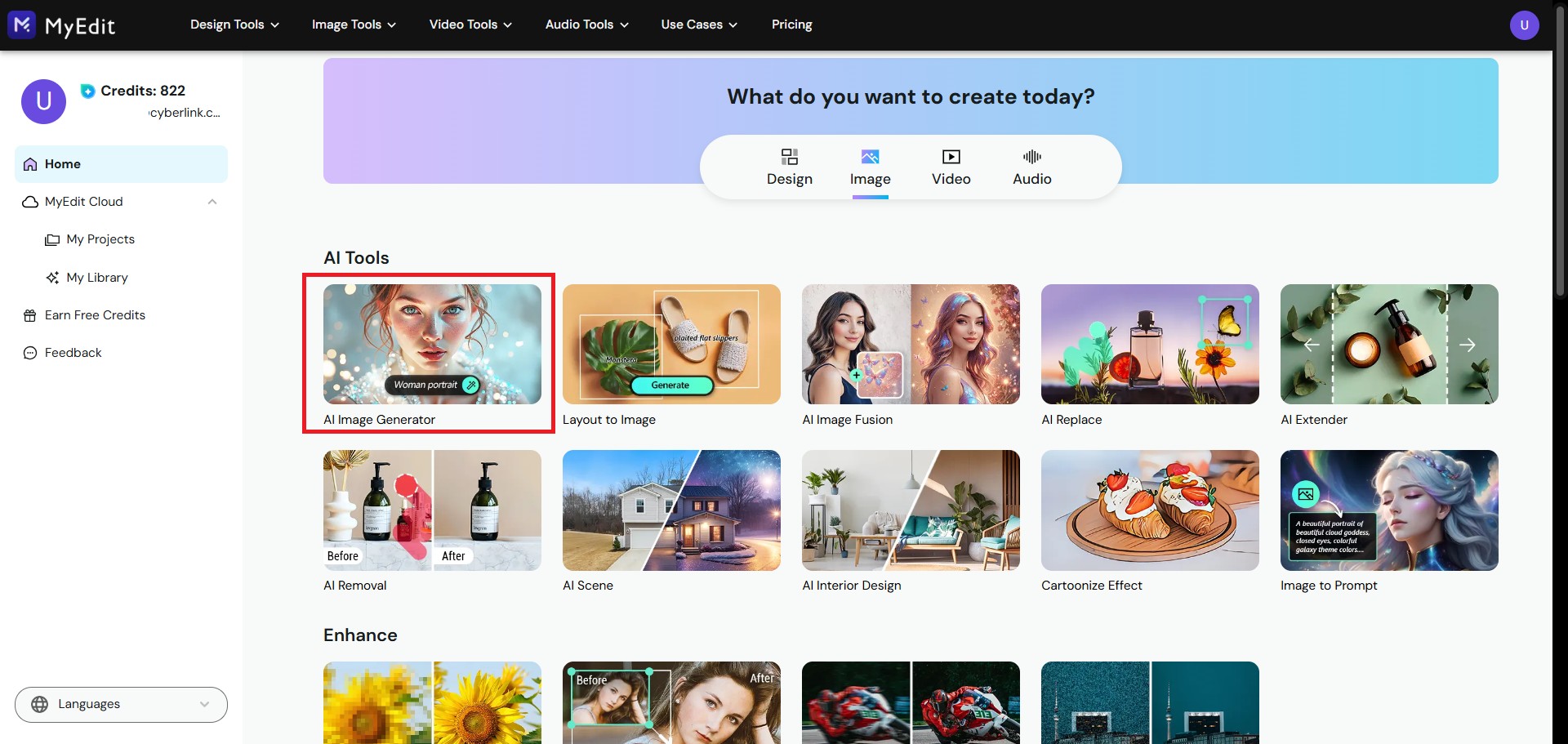This screenshot has height=744, width=1568.
Task: Go to Home in sidebar
Action: [121, 164]
